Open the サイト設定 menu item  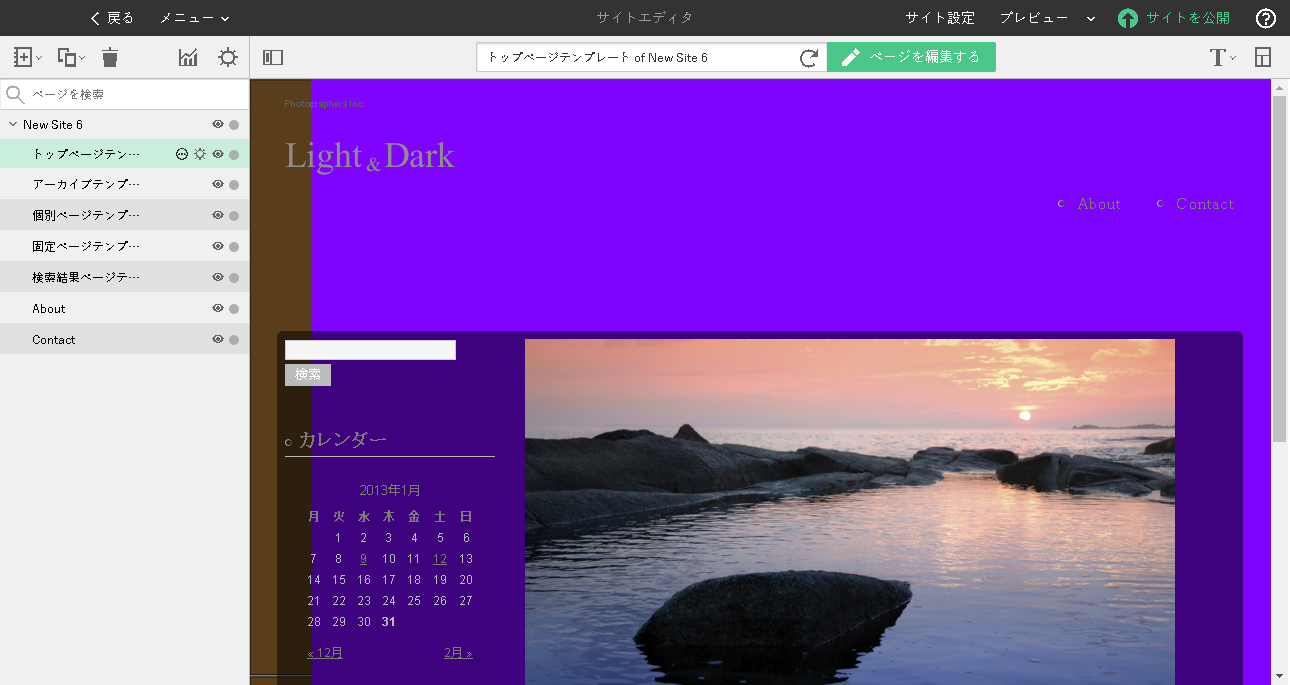coord(940,18)
